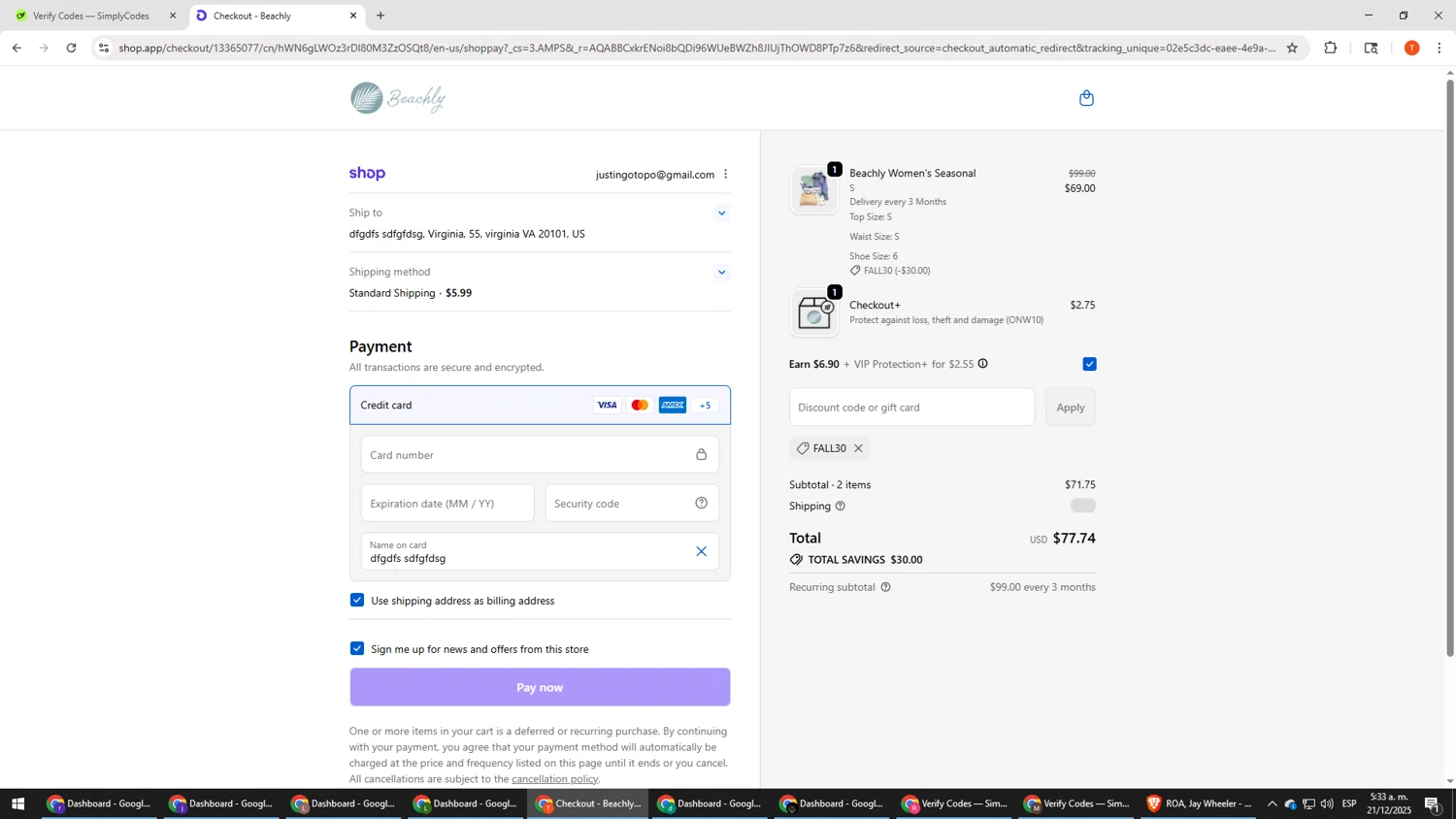Reload the checkout page

pos(72,48)
